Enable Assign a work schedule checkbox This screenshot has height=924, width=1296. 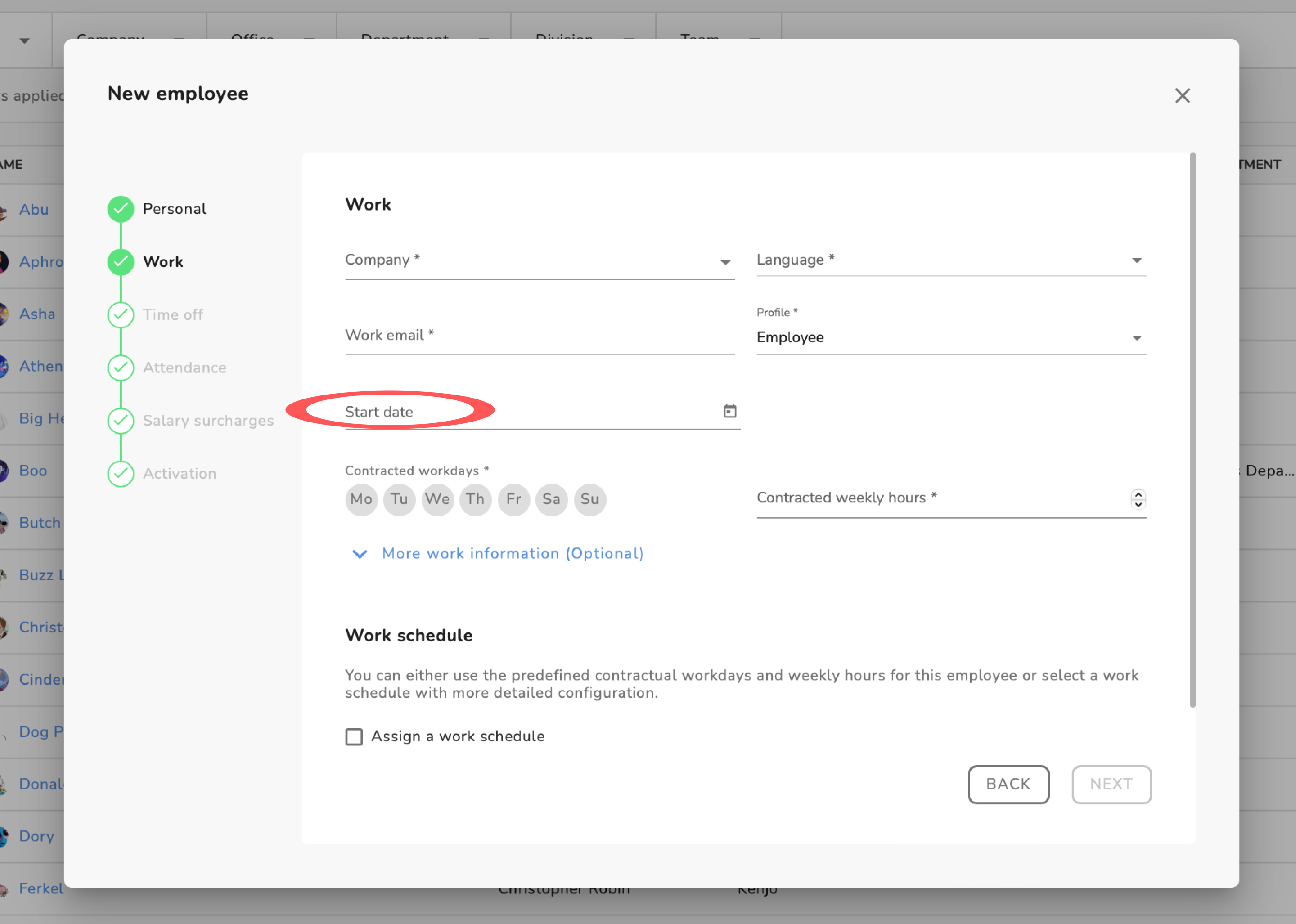click(354, 736)
